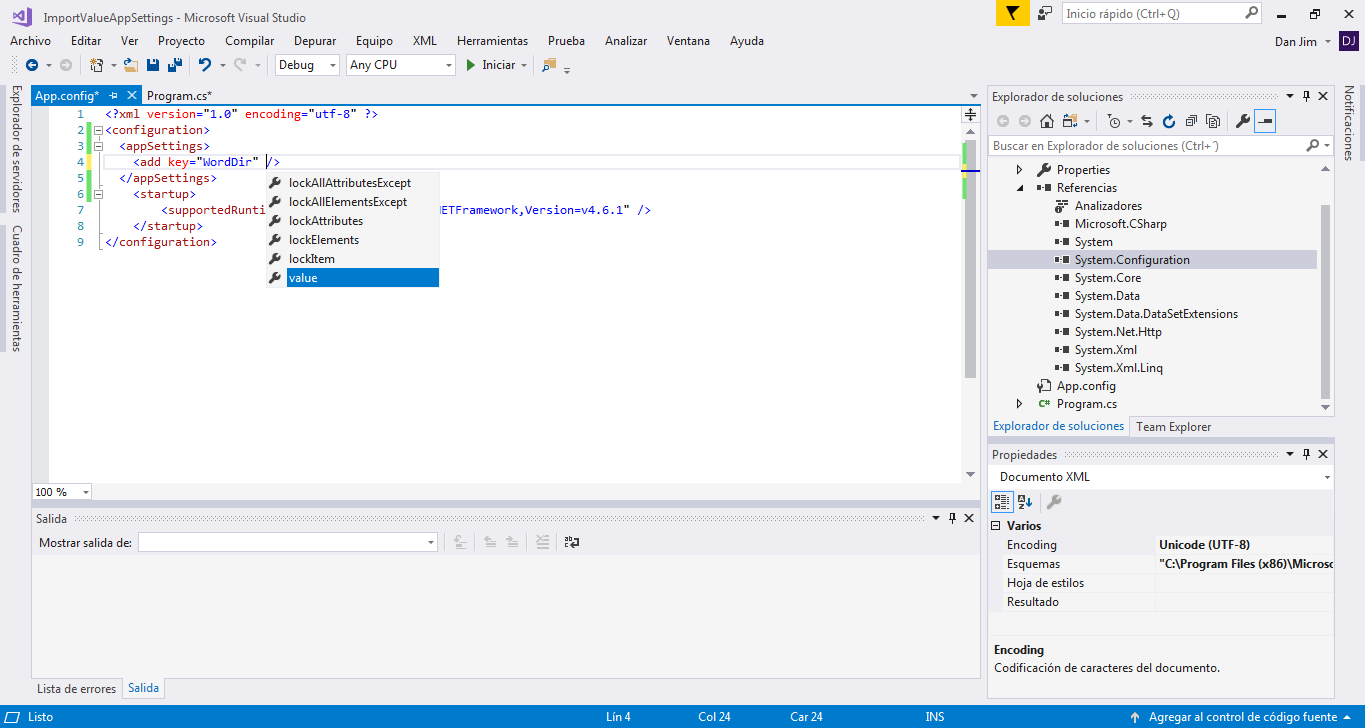Image resolution: width=1365 pixels, height=728 pixels.
Task: Open the Any CPU platform dropdown
Action: [400, 65]
